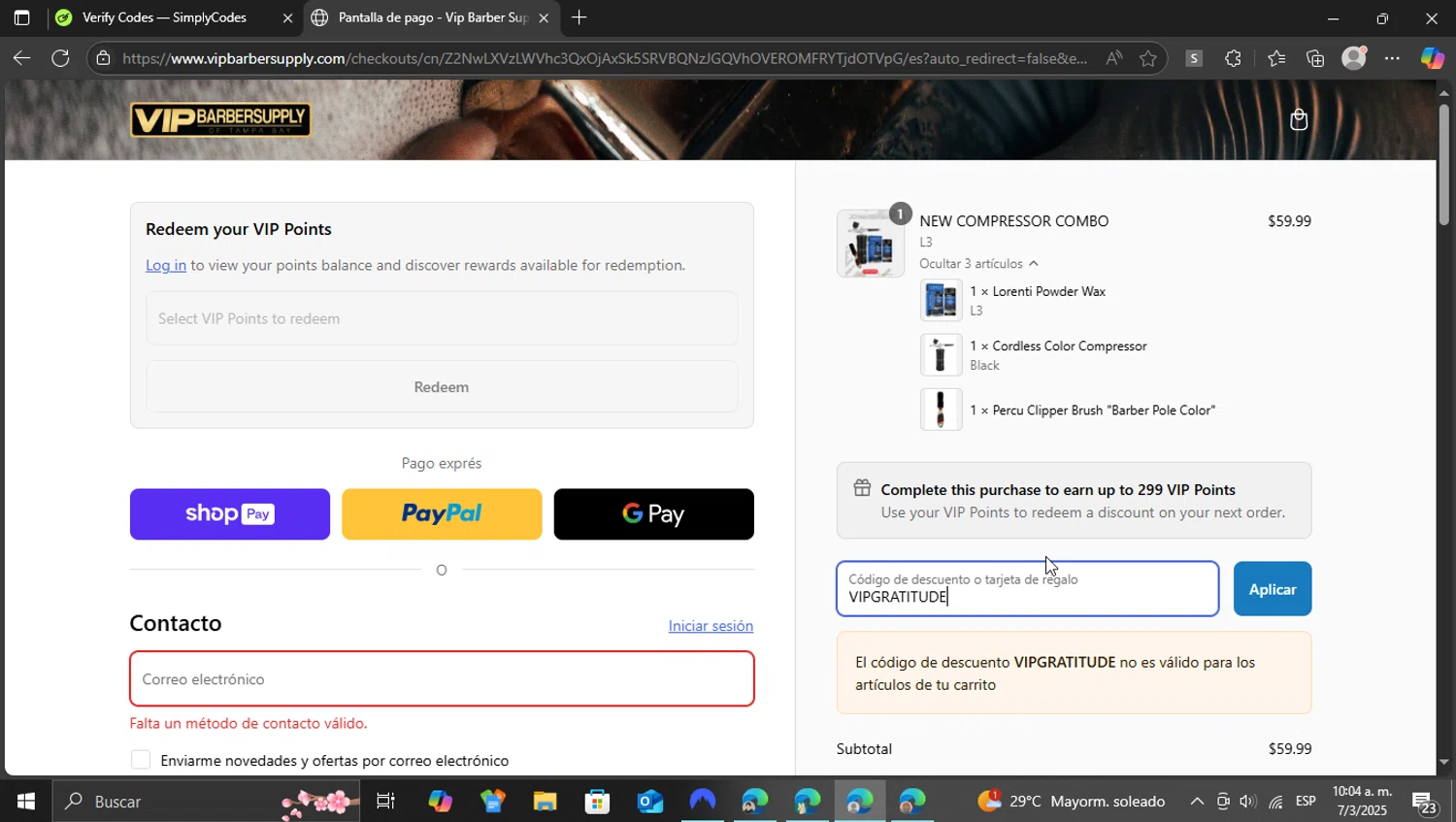
Task: Click the $59.99 subtotal amount
Action: pos(1289,749)
